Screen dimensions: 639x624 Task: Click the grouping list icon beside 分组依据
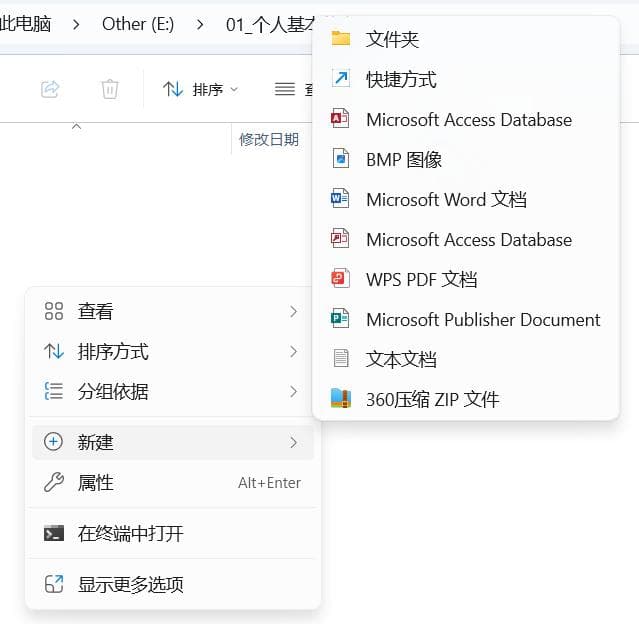54,391
